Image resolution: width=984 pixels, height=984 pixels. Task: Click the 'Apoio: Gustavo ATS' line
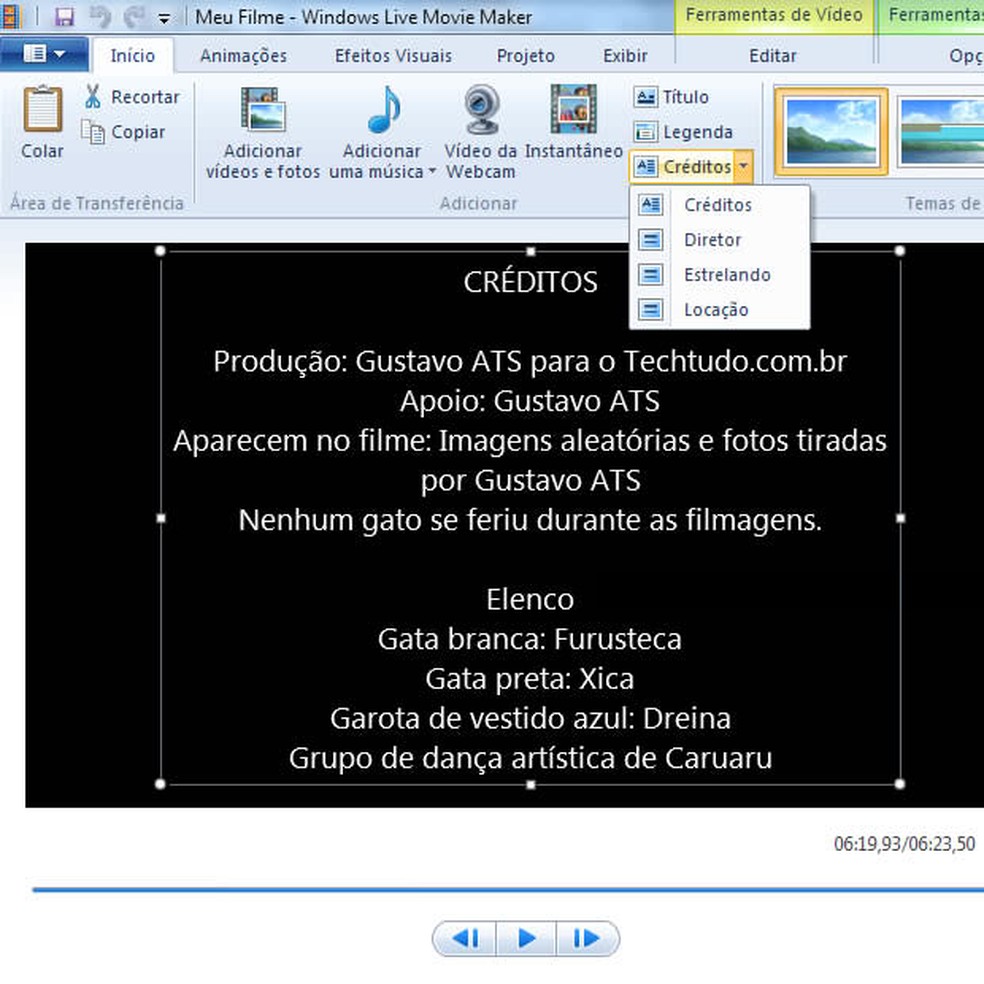[530, 401]
